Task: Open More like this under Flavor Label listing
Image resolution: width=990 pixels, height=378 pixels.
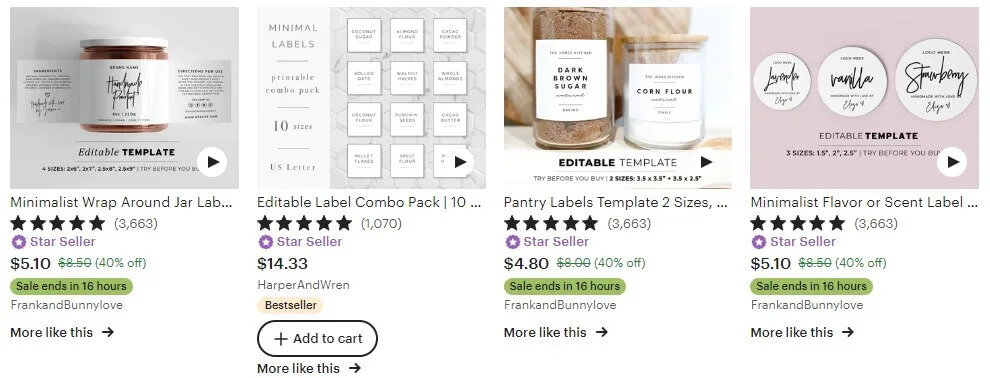Action: (x=802, y=332)
